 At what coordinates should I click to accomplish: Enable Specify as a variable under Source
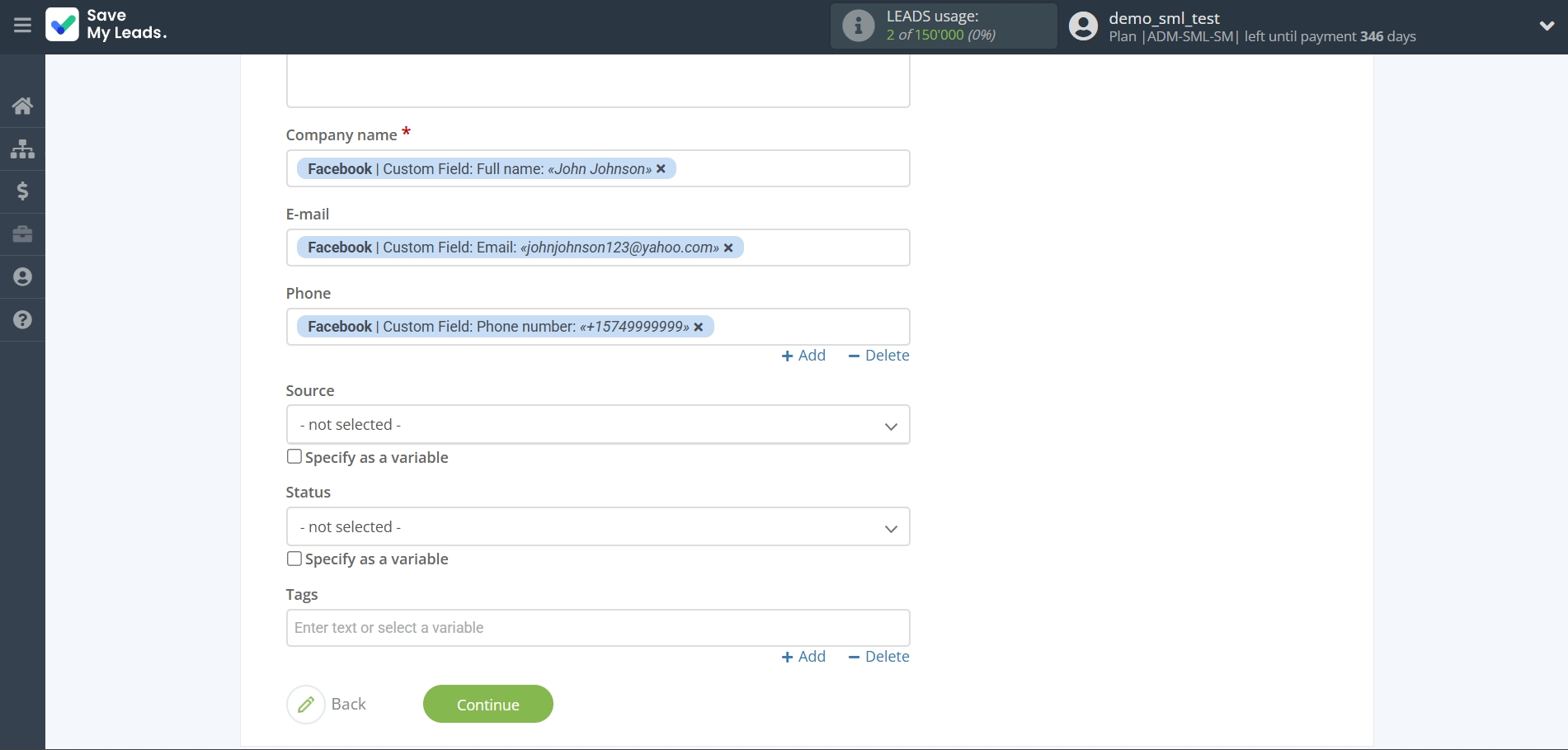point(294,457)
